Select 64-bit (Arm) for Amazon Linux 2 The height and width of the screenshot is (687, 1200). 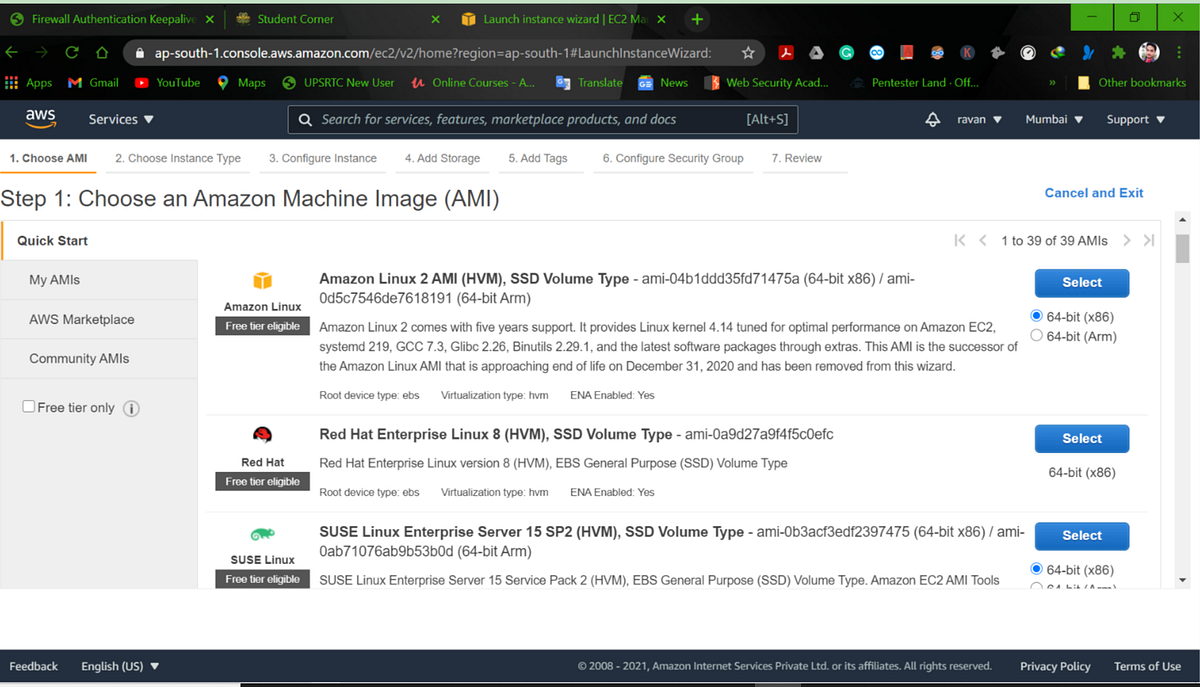(1036, 336)
